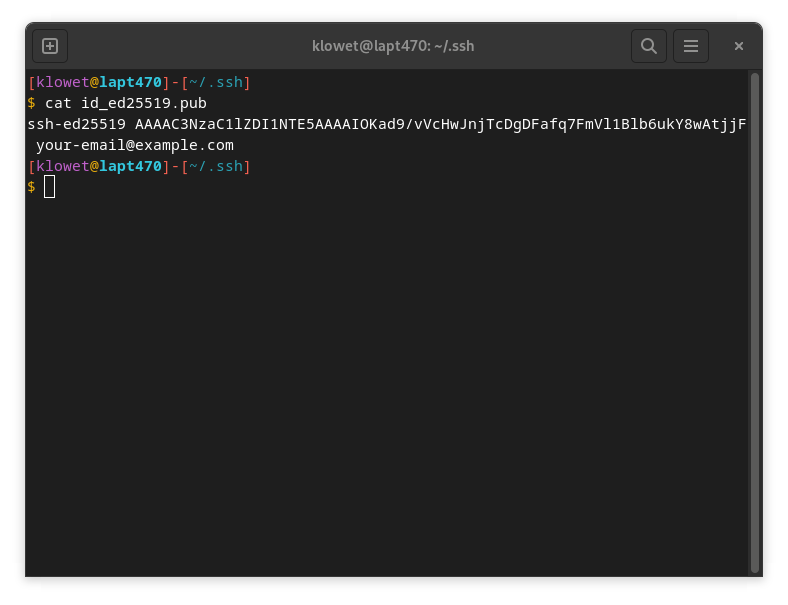Click the cat command word
The image size is (788, 605).
click(x=58, y=103)
